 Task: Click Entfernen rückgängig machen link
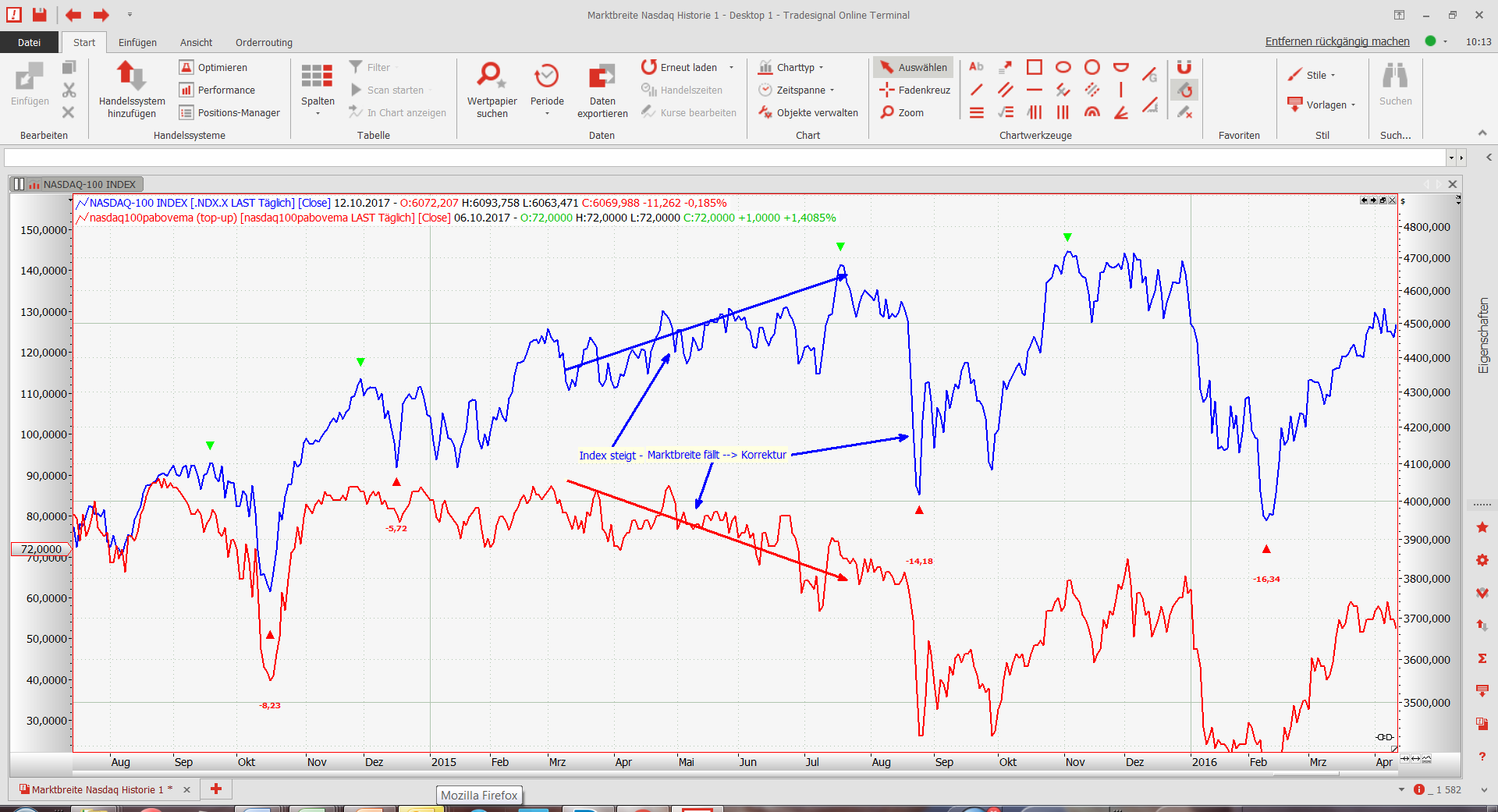pyautogui.click(x=1336, y=42)
